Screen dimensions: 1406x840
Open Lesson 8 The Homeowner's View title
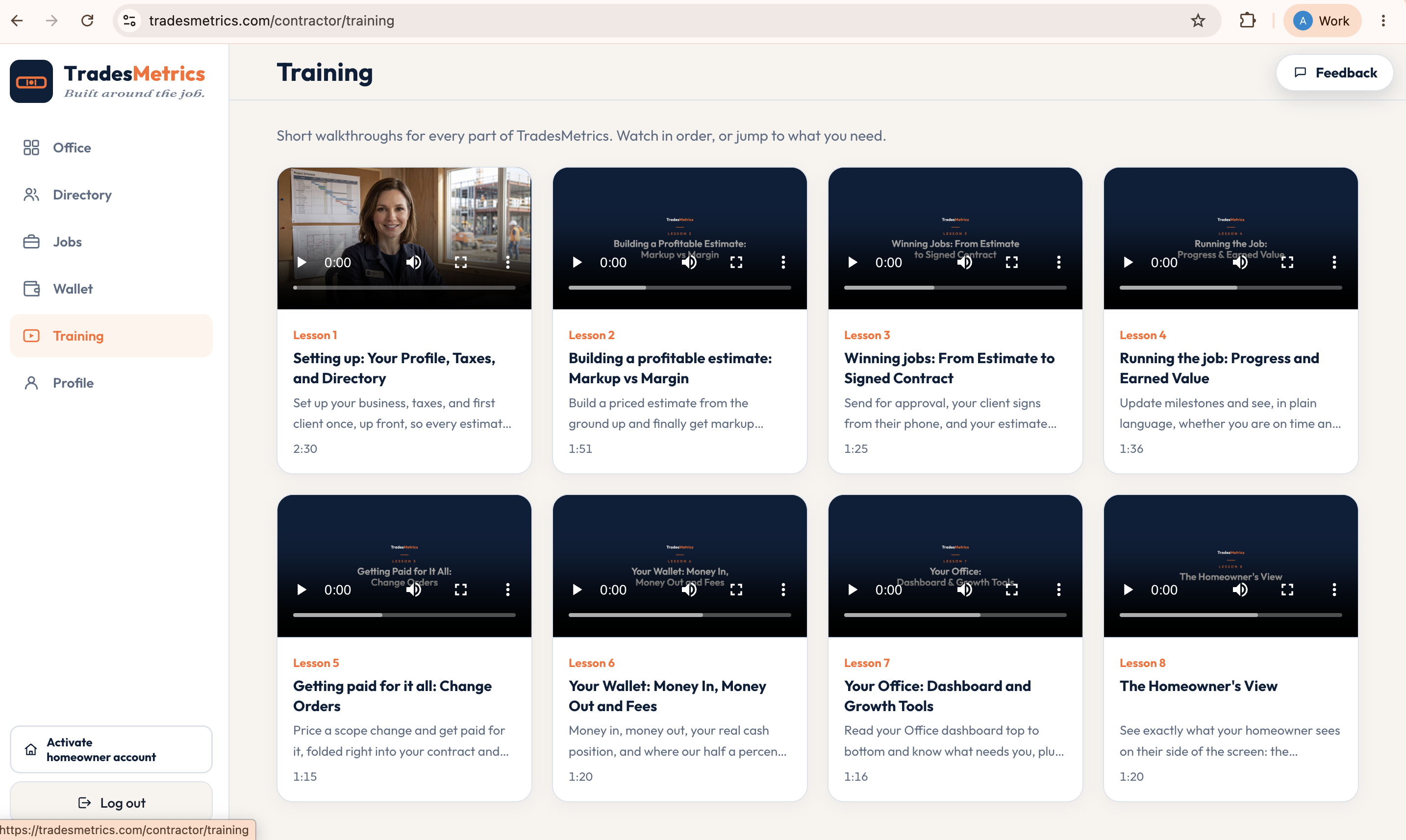1198,686
